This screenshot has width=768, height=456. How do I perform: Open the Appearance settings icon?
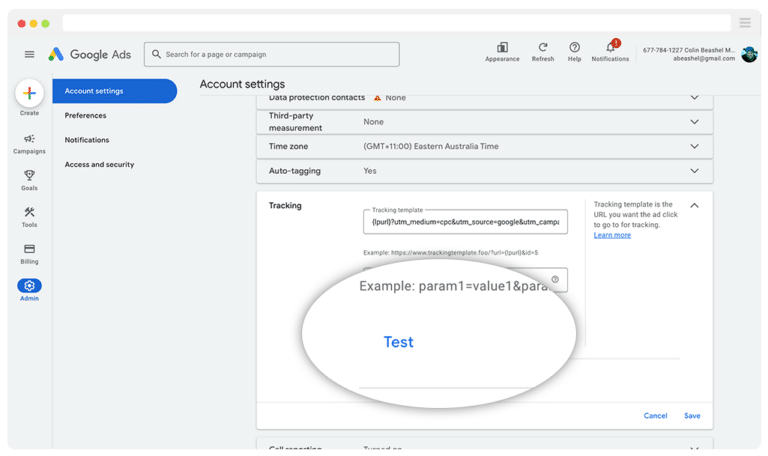502,48
